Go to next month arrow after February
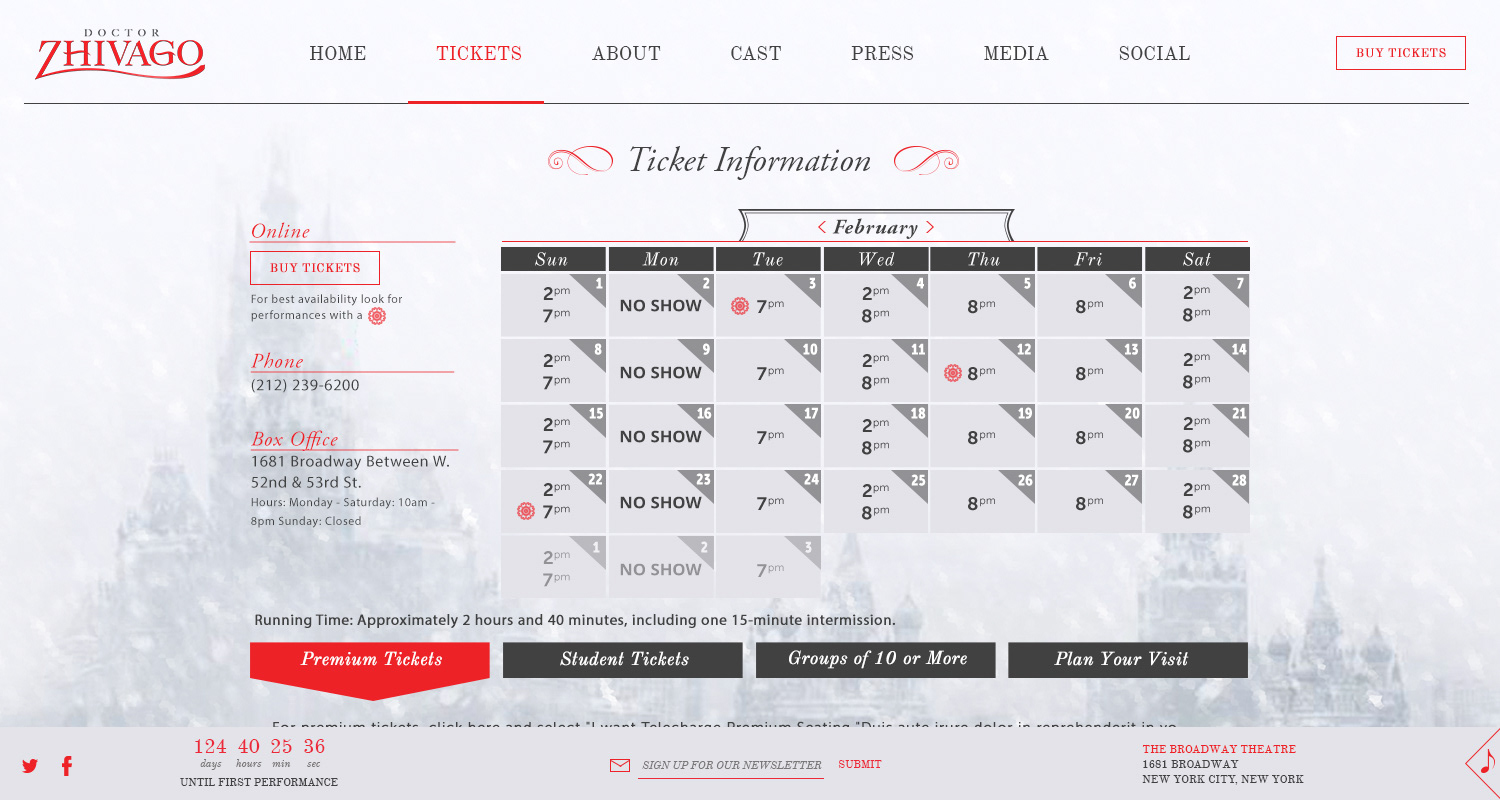Viewport: 1500px width, 800px height. tap(930, 228)
